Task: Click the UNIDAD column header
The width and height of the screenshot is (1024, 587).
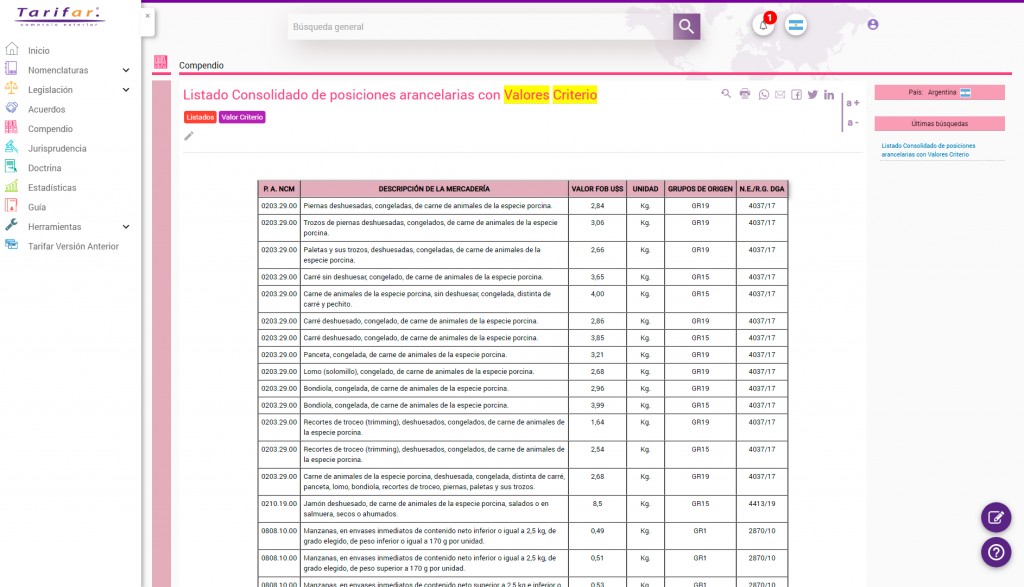Action: [645, 189]
